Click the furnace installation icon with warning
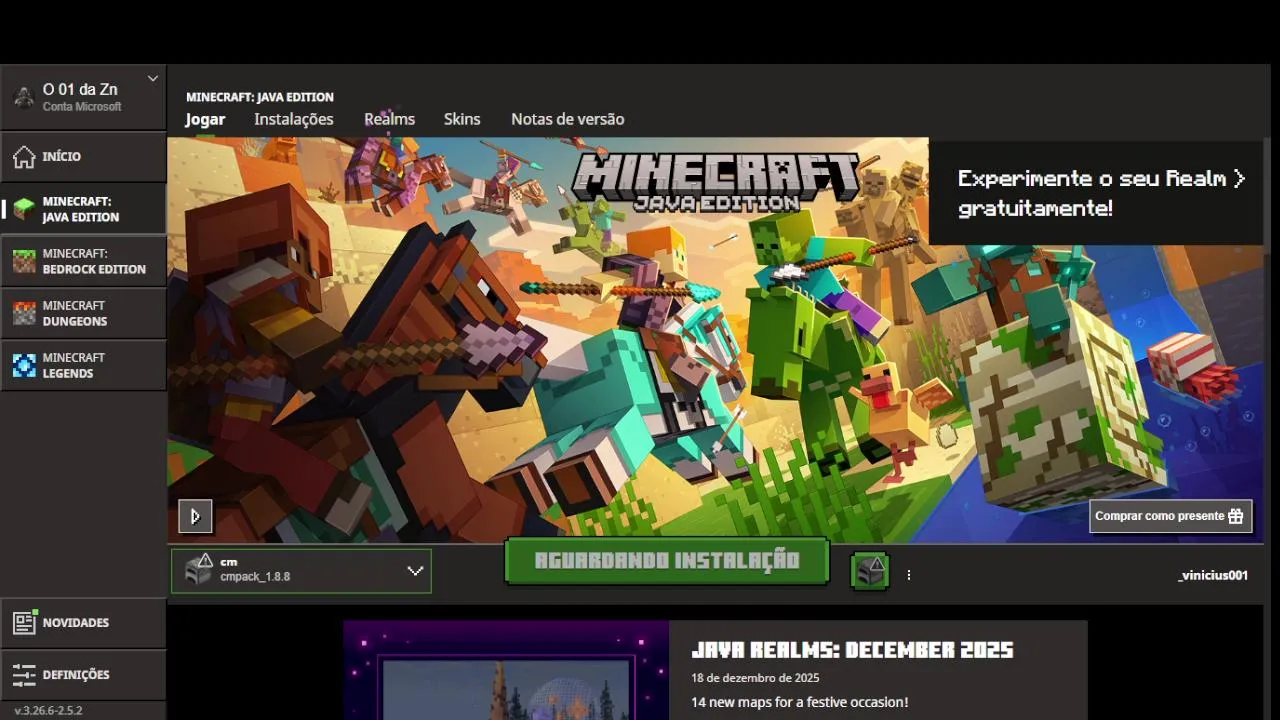This screenshot has width=1280, height=720. [199, 570]
